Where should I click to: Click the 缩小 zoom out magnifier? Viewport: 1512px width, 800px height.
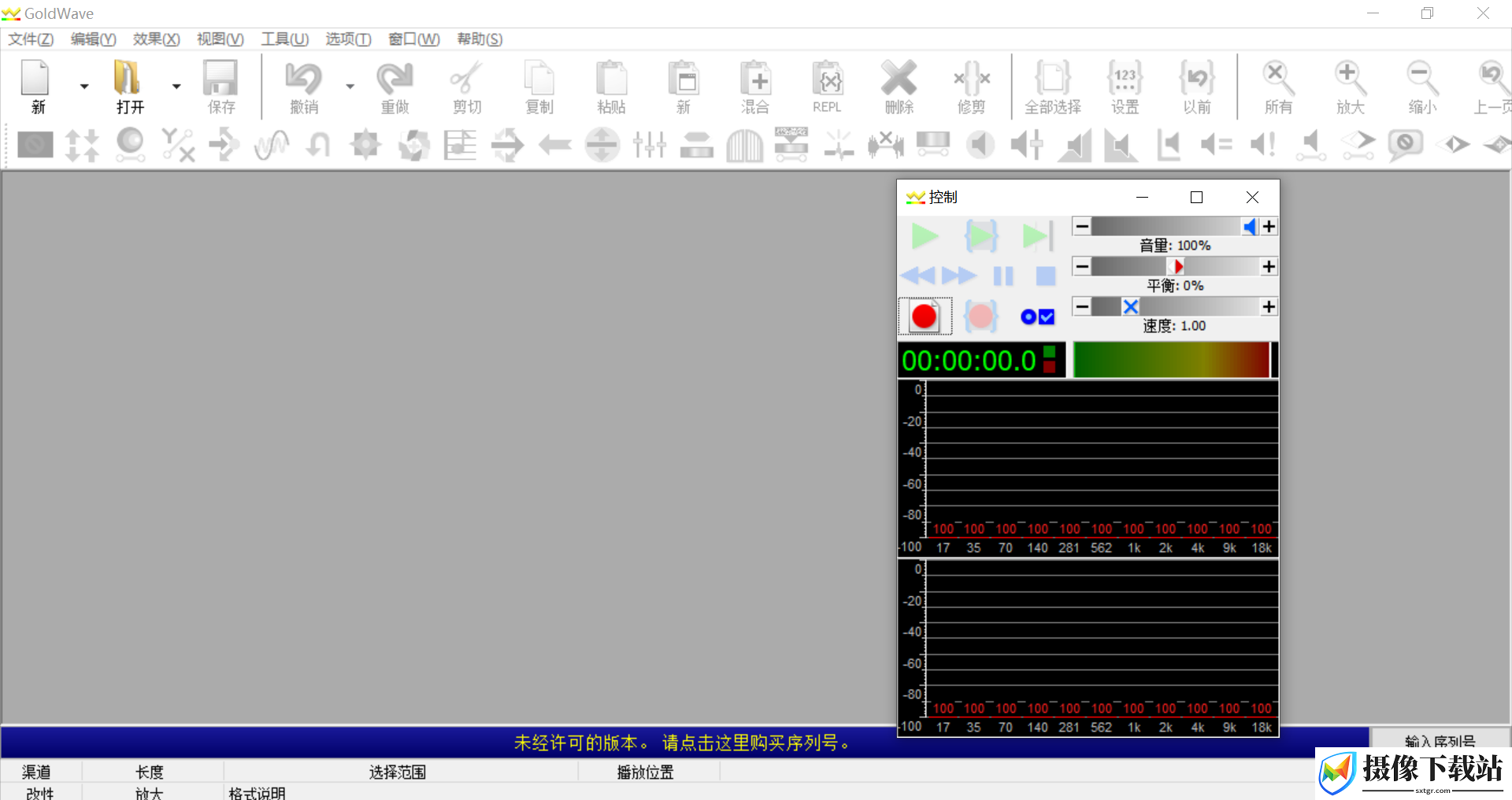1422,86
